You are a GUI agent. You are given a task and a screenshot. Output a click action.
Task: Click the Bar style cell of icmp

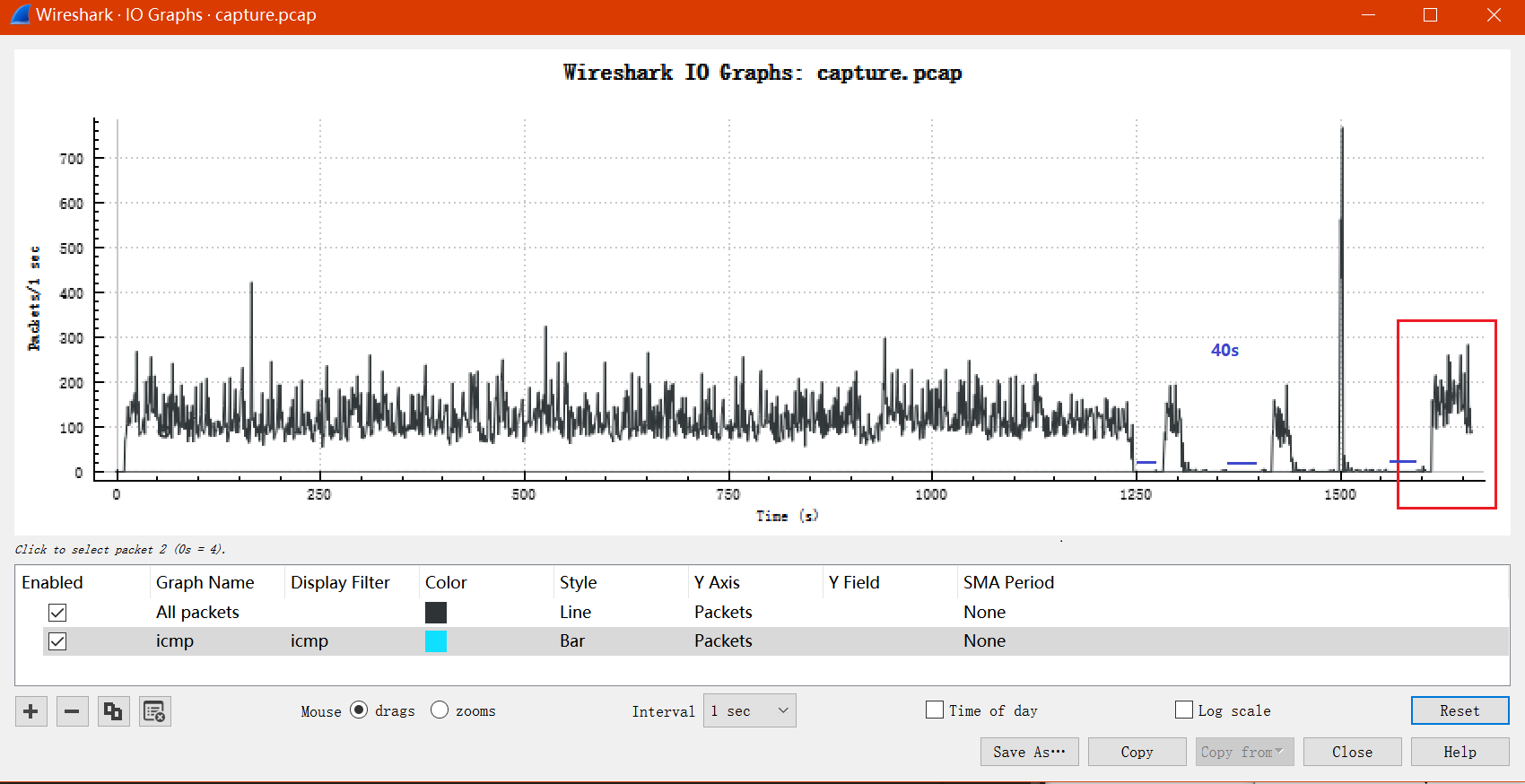[x=572, y=641]
